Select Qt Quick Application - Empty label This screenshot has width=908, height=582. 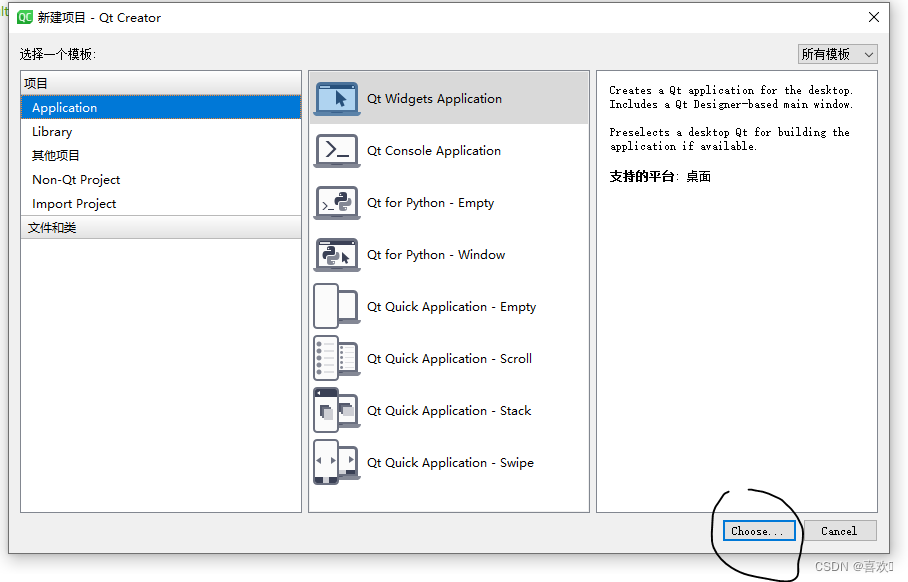click(451, 307)
